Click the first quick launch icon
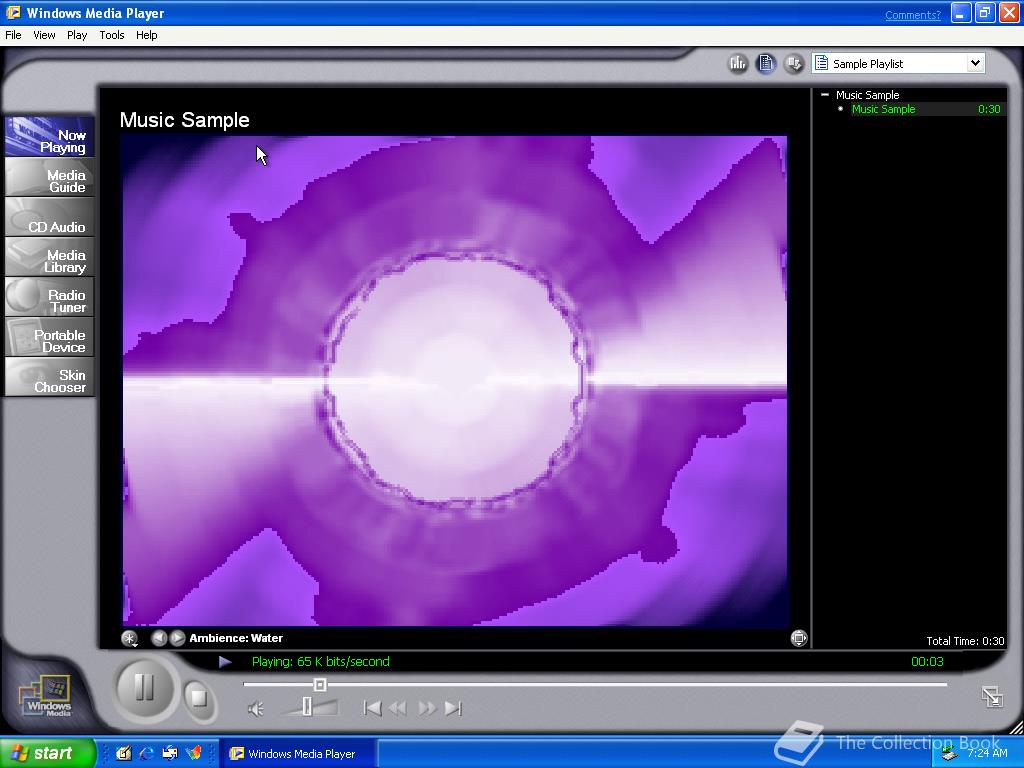1024x768 pixels. 123,754
